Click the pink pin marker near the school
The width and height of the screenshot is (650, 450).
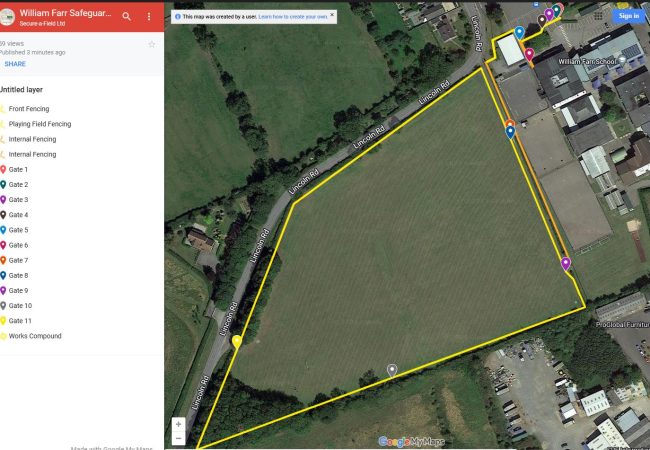529,53
